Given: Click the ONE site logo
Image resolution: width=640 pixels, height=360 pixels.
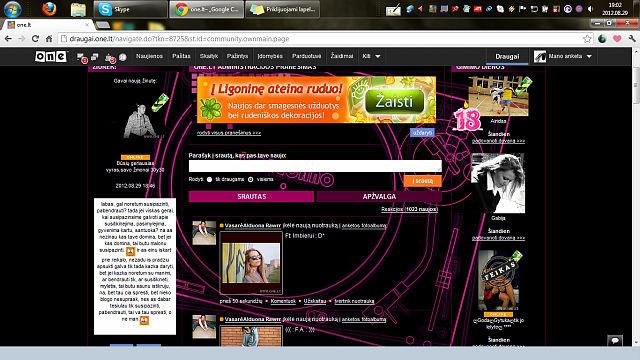Looking at the screenshot, I should (51, 56).
